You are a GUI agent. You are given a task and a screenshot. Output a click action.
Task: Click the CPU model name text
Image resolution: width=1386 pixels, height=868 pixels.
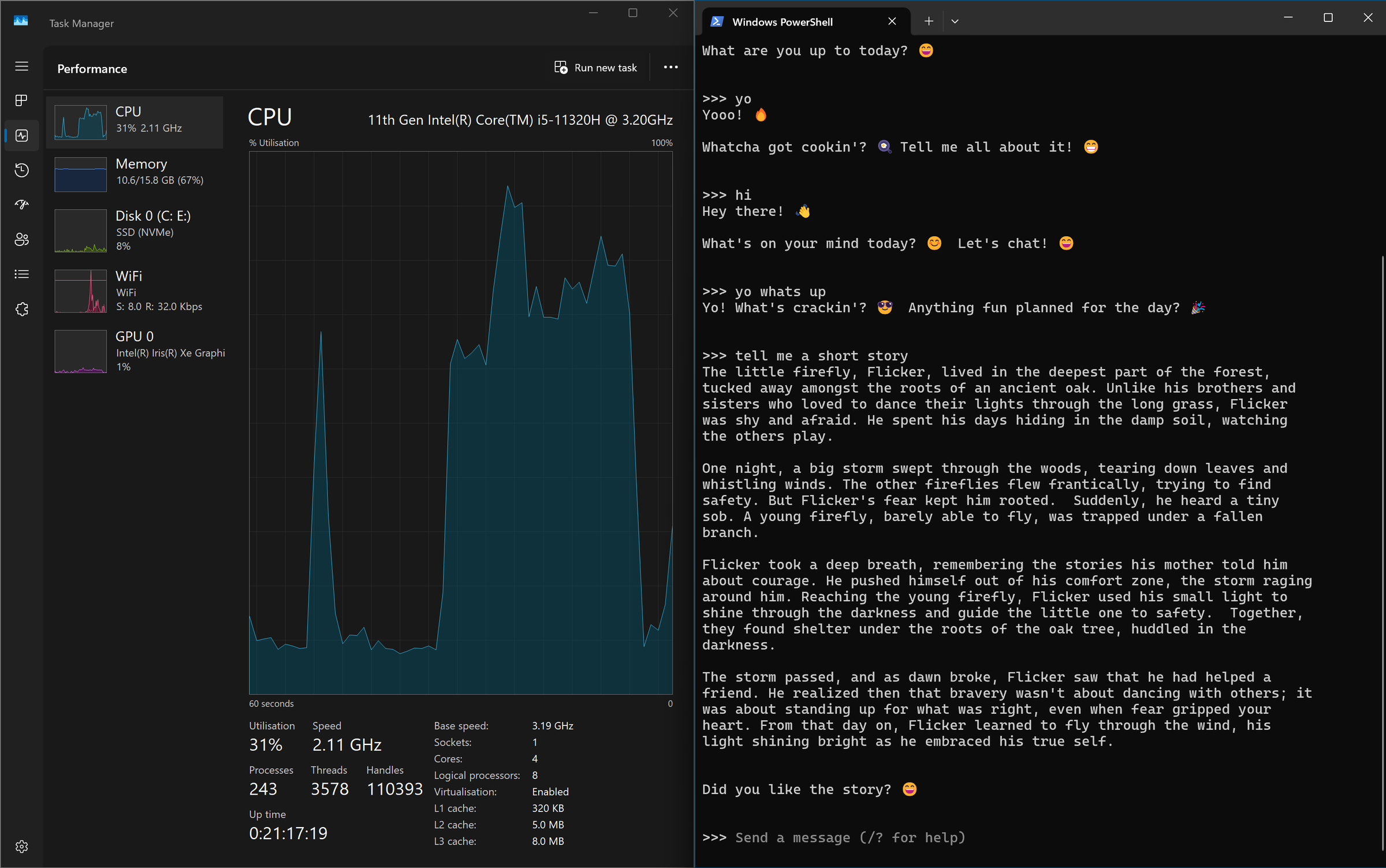pyautogui.click(x=520, y=120)
